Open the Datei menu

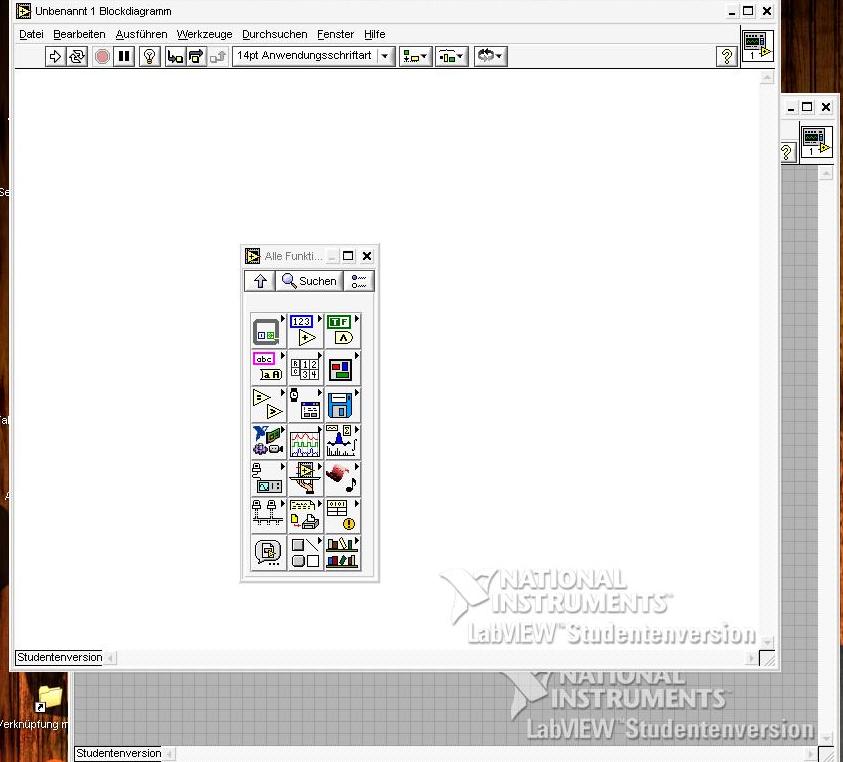point(31,34)
